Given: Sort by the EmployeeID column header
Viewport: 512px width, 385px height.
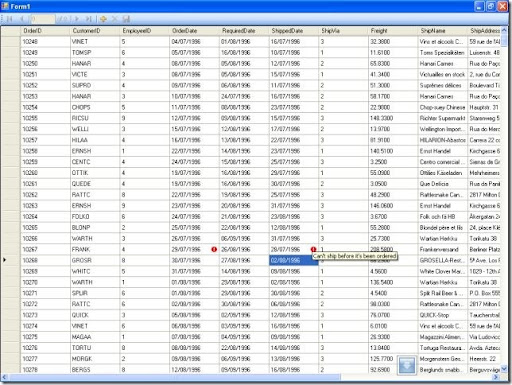Looking at the screenshot, I should pos(145,31).
